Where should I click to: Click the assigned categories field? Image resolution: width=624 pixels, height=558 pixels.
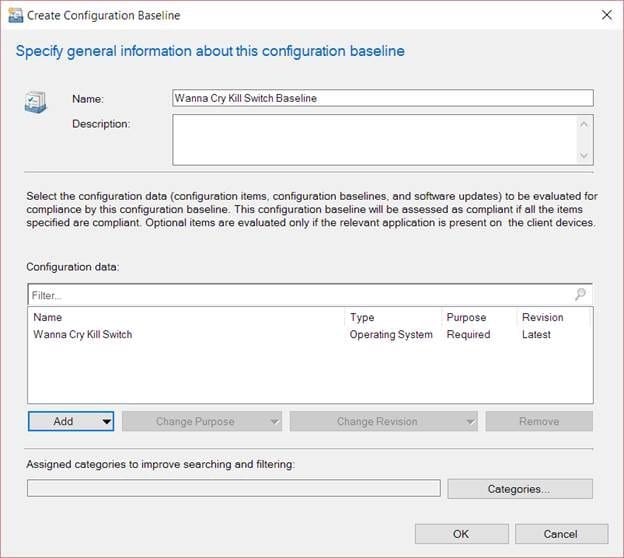point(234,488)
